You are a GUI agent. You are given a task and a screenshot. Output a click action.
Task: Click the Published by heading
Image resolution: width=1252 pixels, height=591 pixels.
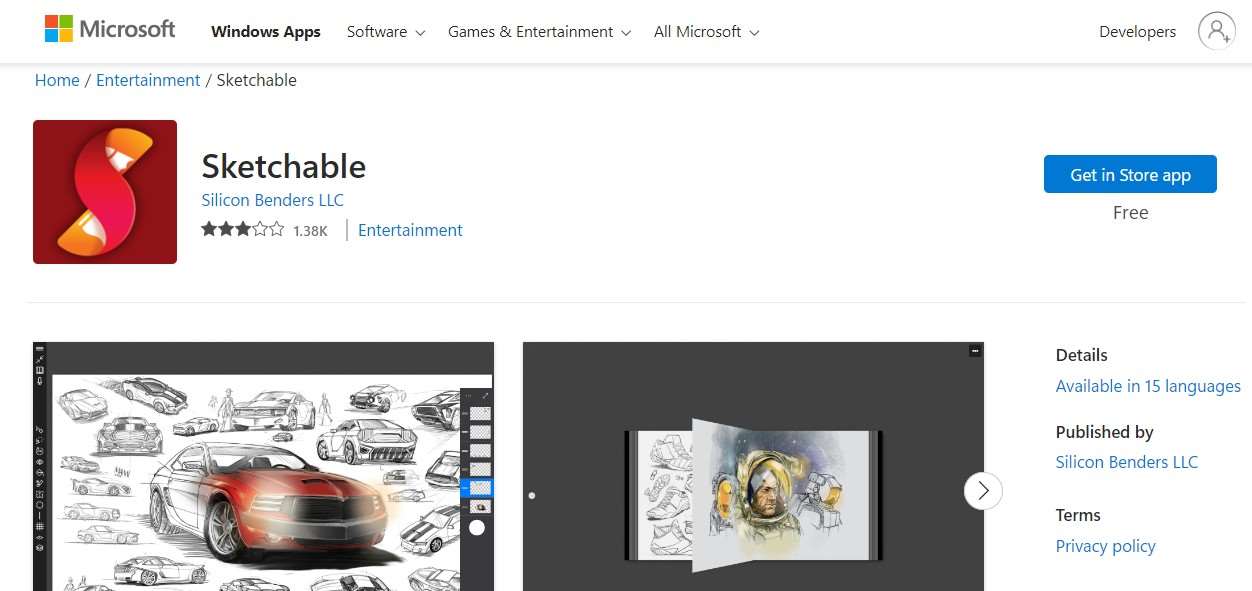[1104, 432]
